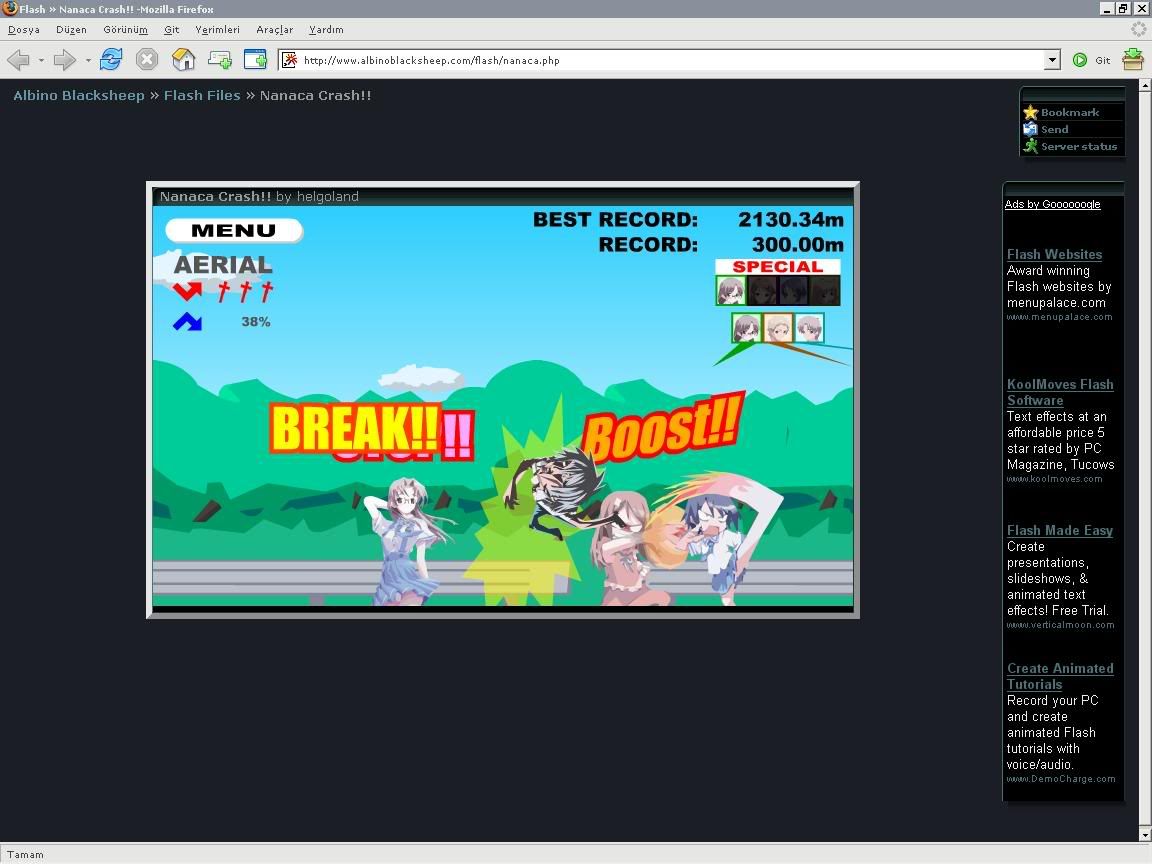Click the Server status link
The height and width of the screenshot is (864, 1152).
click(x=1079, y=146)
